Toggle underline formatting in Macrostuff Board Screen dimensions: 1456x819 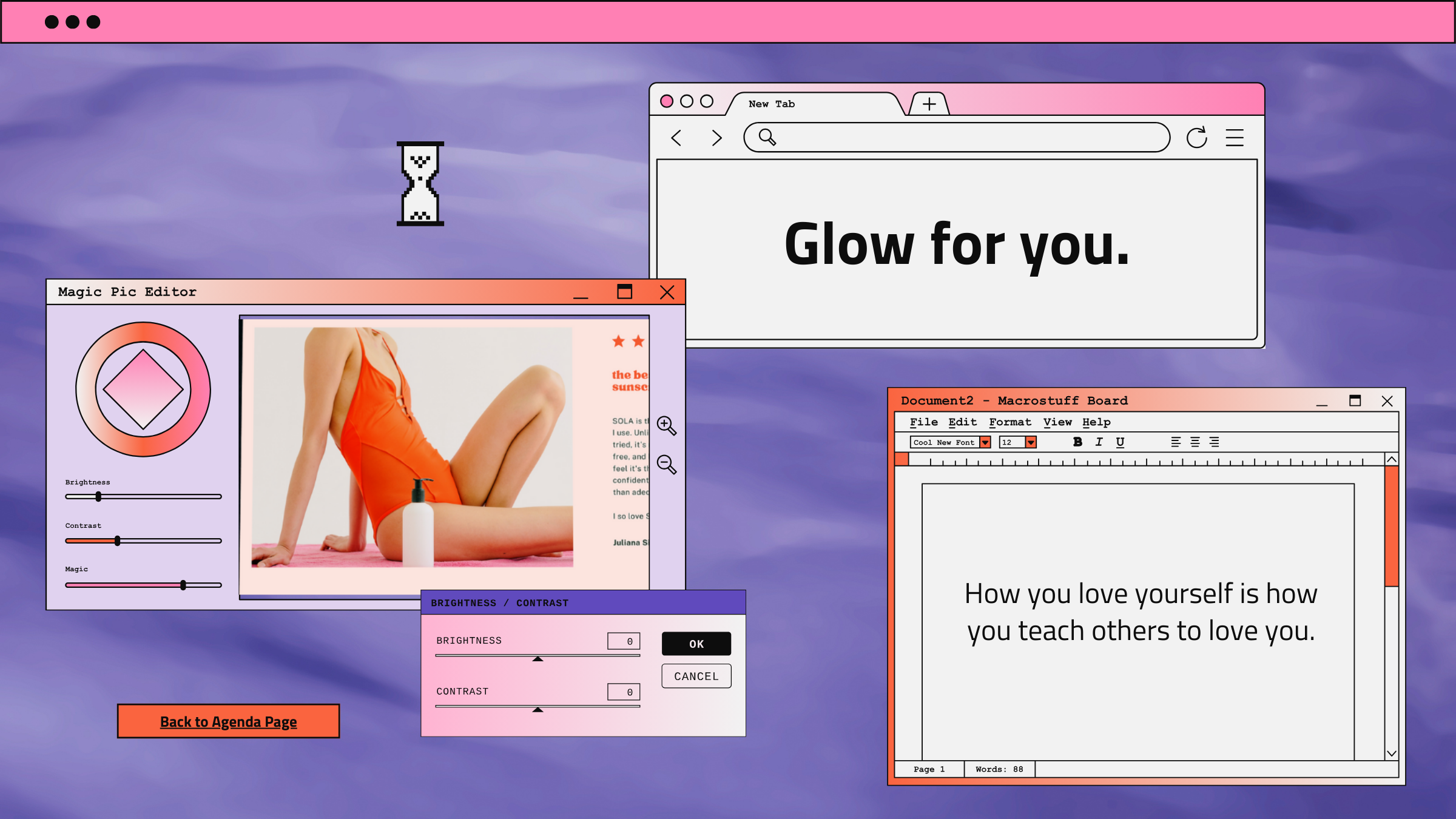click(x=1120, y=442)
